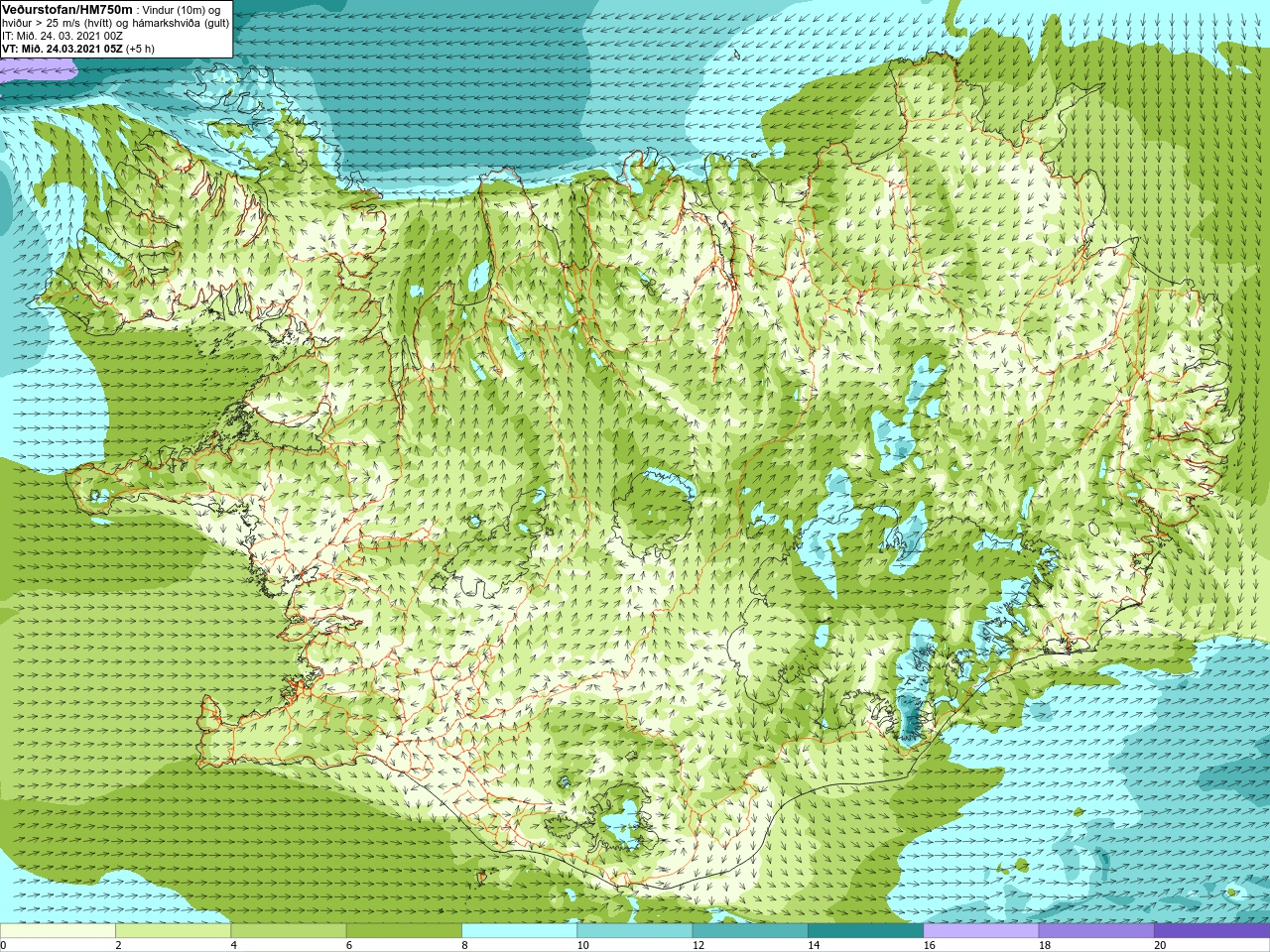
Task: Click the above 20 m/s deep violet swatch
Action: point(1211,931)
